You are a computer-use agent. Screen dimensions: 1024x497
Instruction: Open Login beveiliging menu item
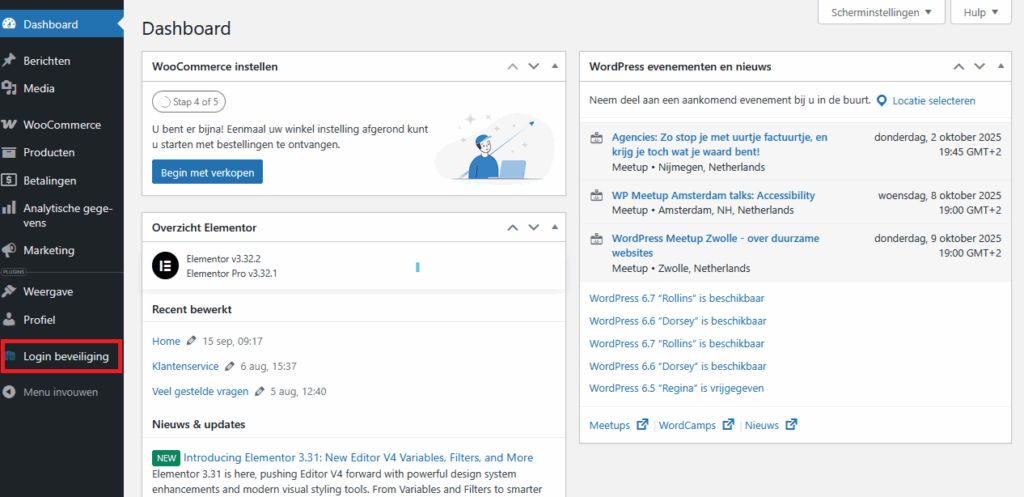point(65,356)
